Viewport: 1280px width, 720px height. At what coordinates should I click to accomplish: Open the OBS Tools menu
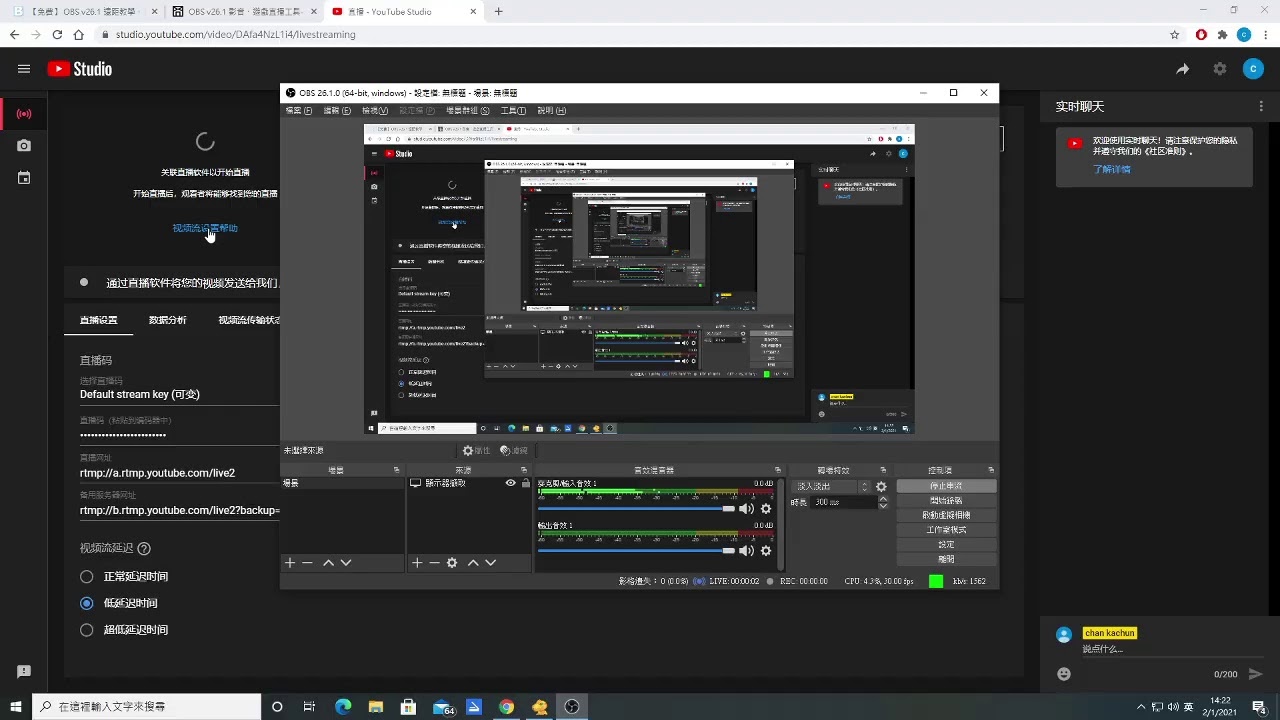(x=513, y=111)
